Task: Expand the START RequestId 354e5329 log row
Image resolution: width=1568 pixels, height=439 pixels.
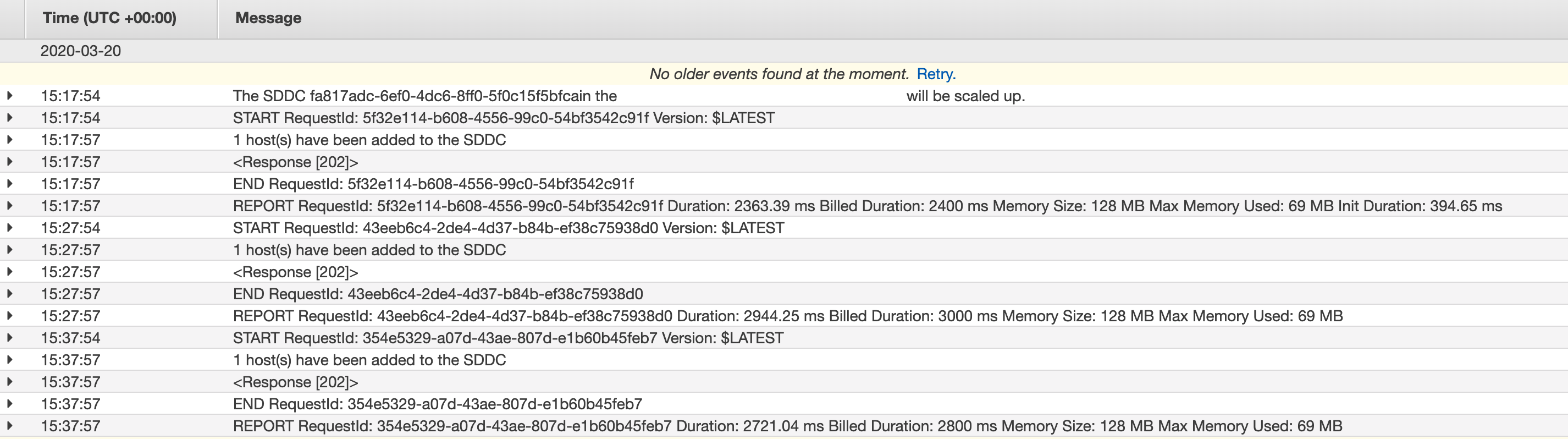Action: (10, 337)
